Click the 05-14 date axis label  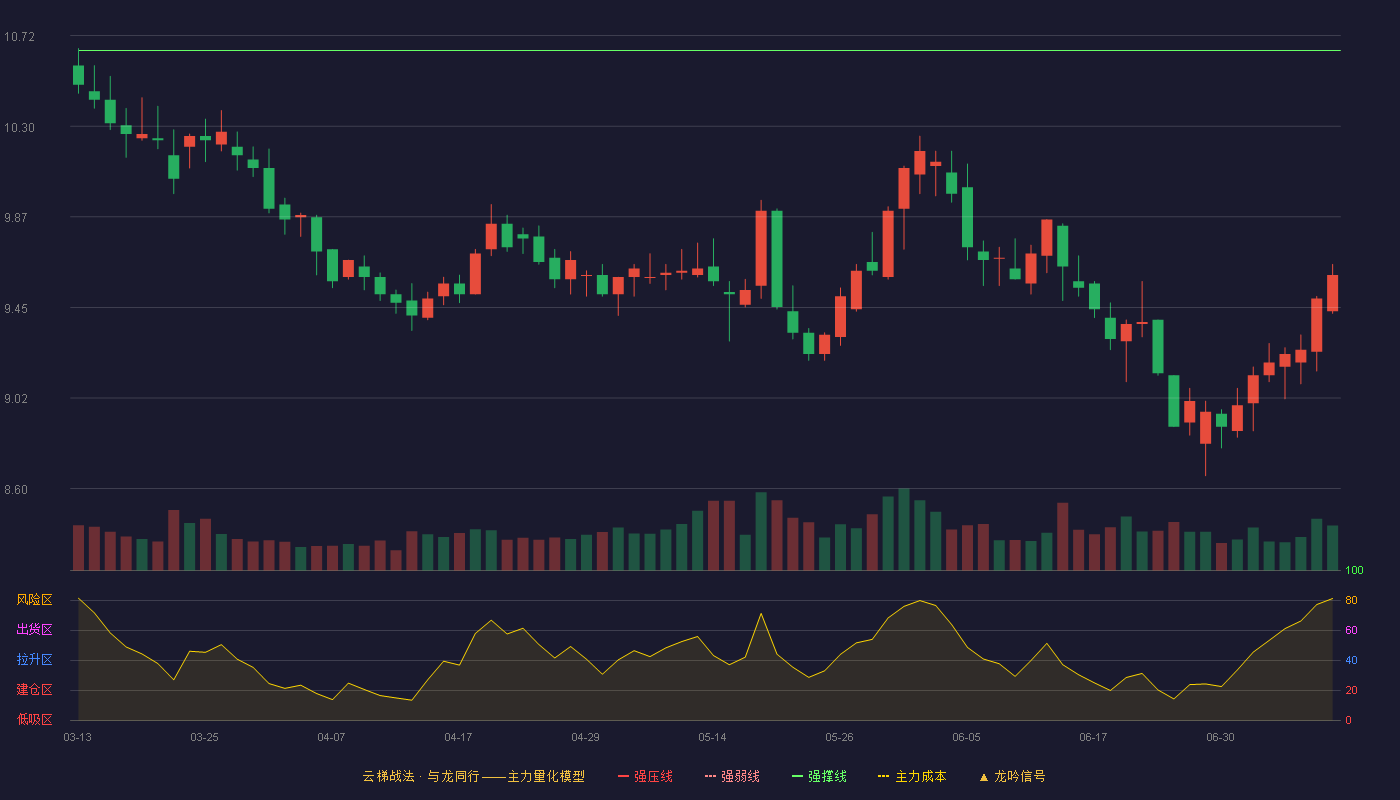pyautogui.click(x=712, y=737)
